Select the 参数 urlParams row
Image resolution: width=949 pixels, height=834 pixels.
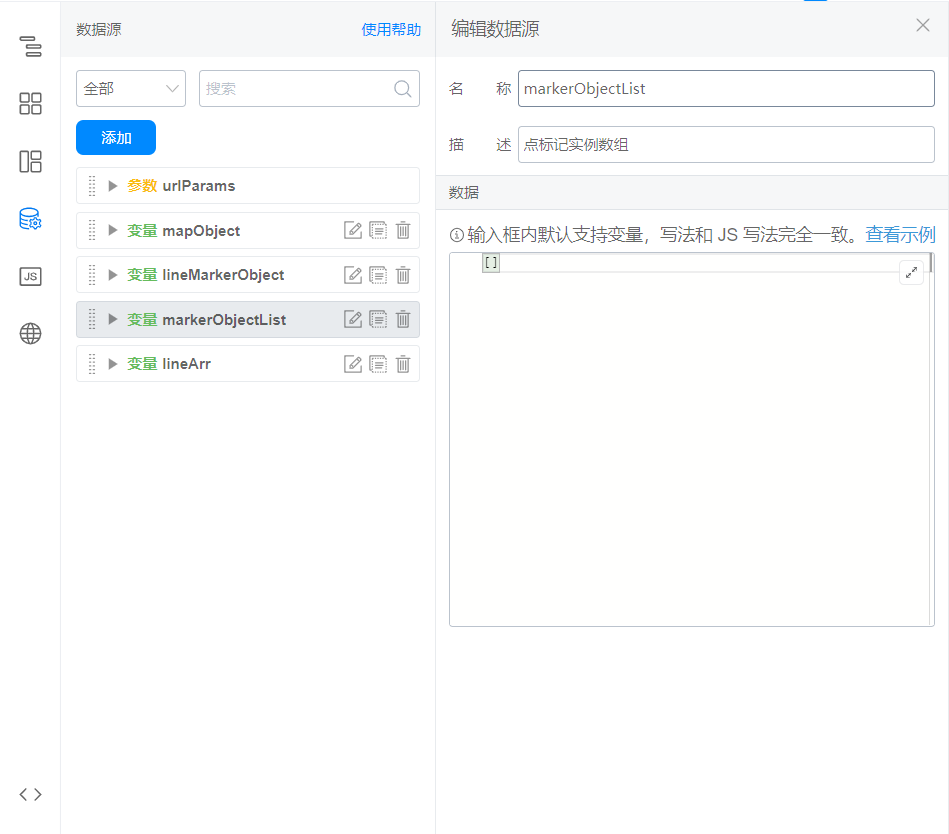click(x=248, y=186)
